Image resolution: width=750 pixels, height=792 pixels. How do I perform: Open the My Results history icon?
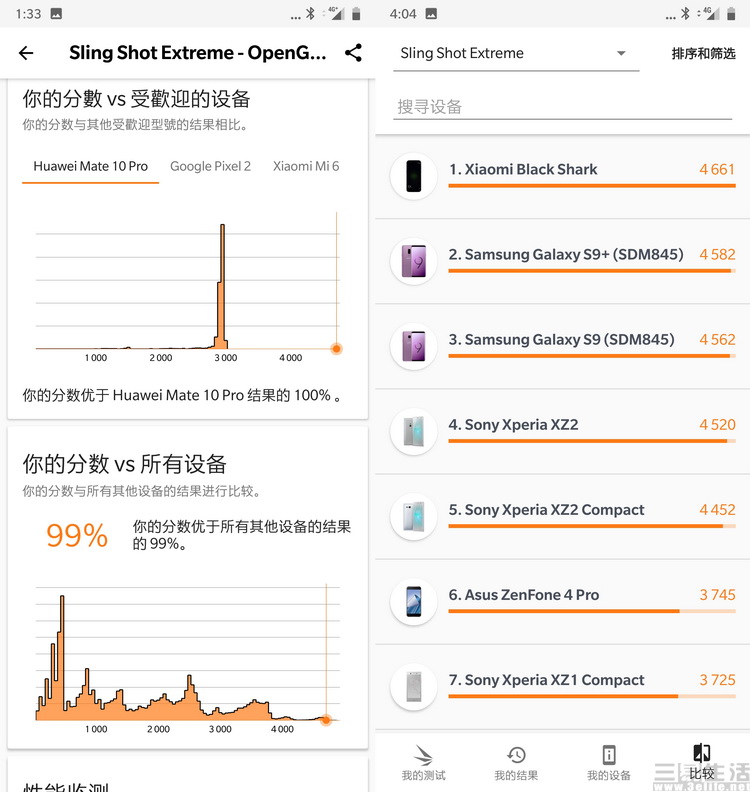click(516, 755)
